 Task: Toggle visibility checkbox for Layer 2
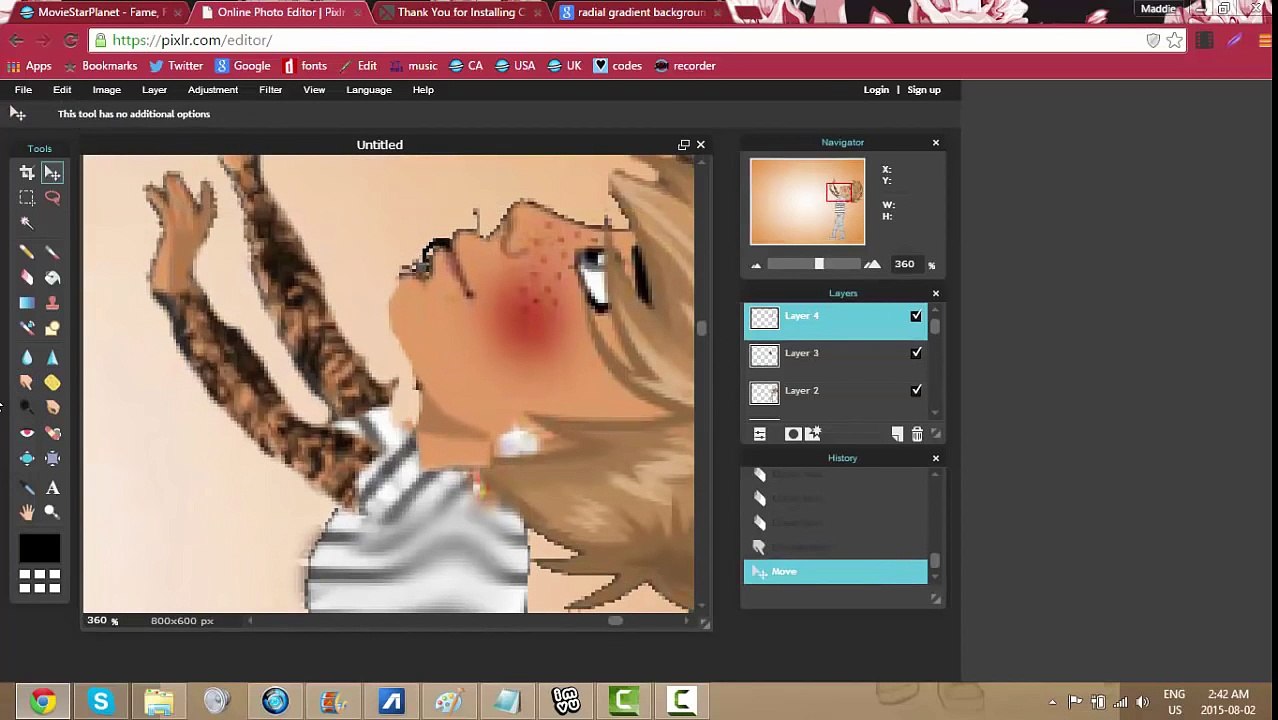point(916,390)
